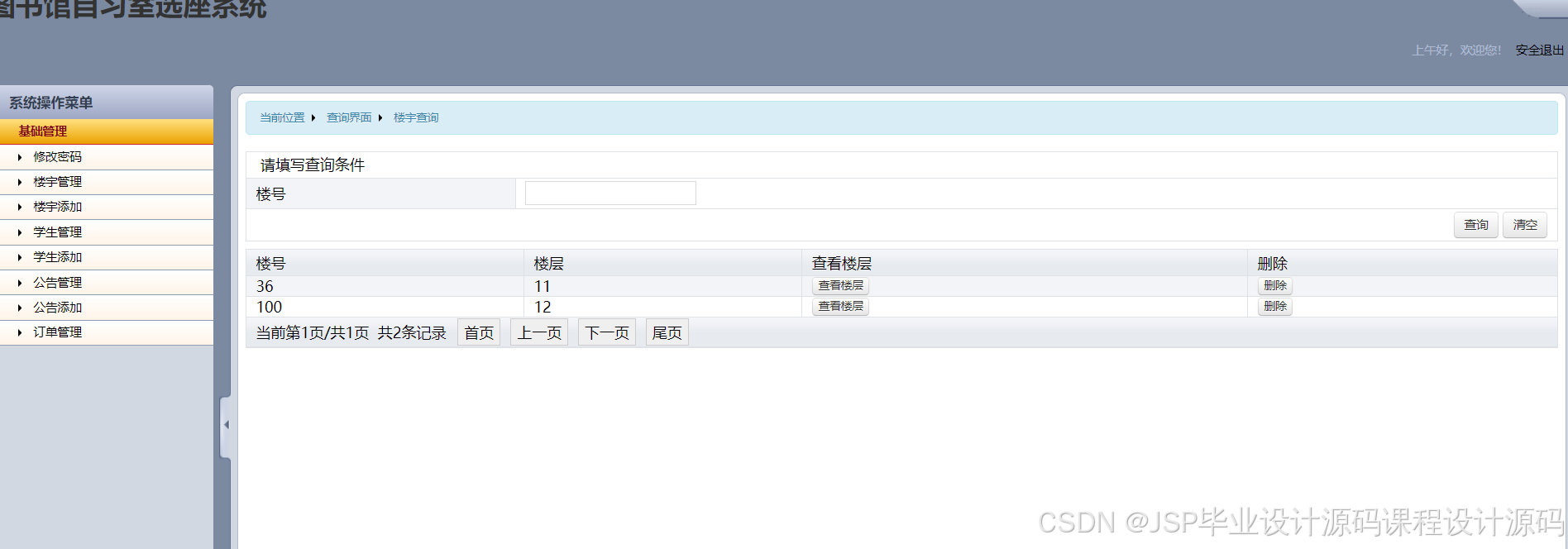Click the 清空 clear button

coord(1525,225)
